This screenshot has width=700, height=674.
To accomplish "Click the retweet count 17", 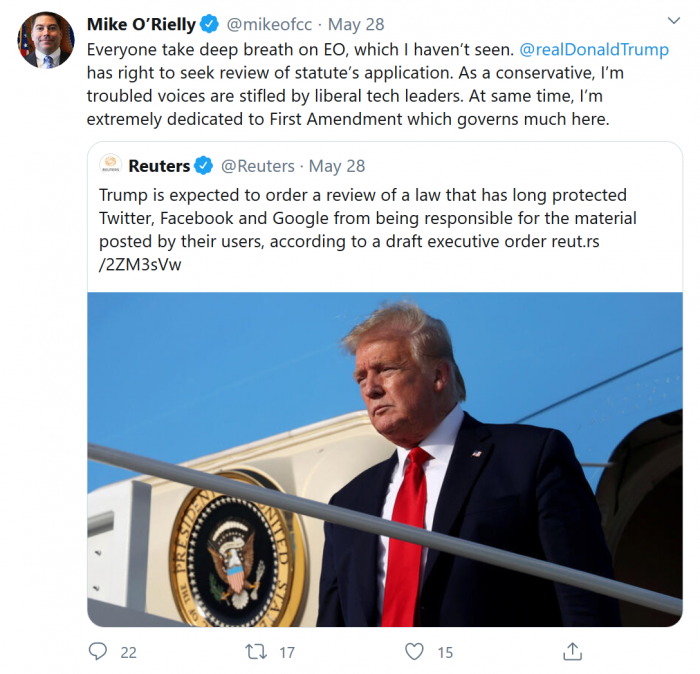I will [286, 652].
